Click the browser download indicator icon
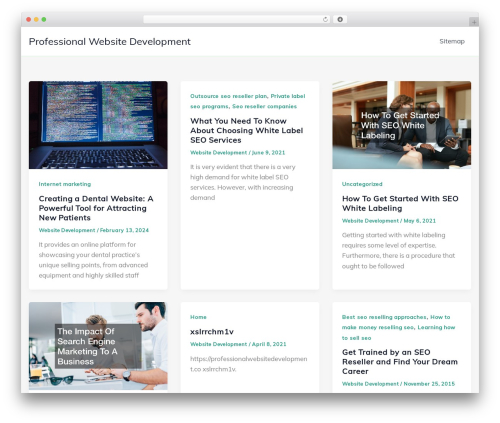The width and height of the screenshot is (500, 423). coord(340,19)
